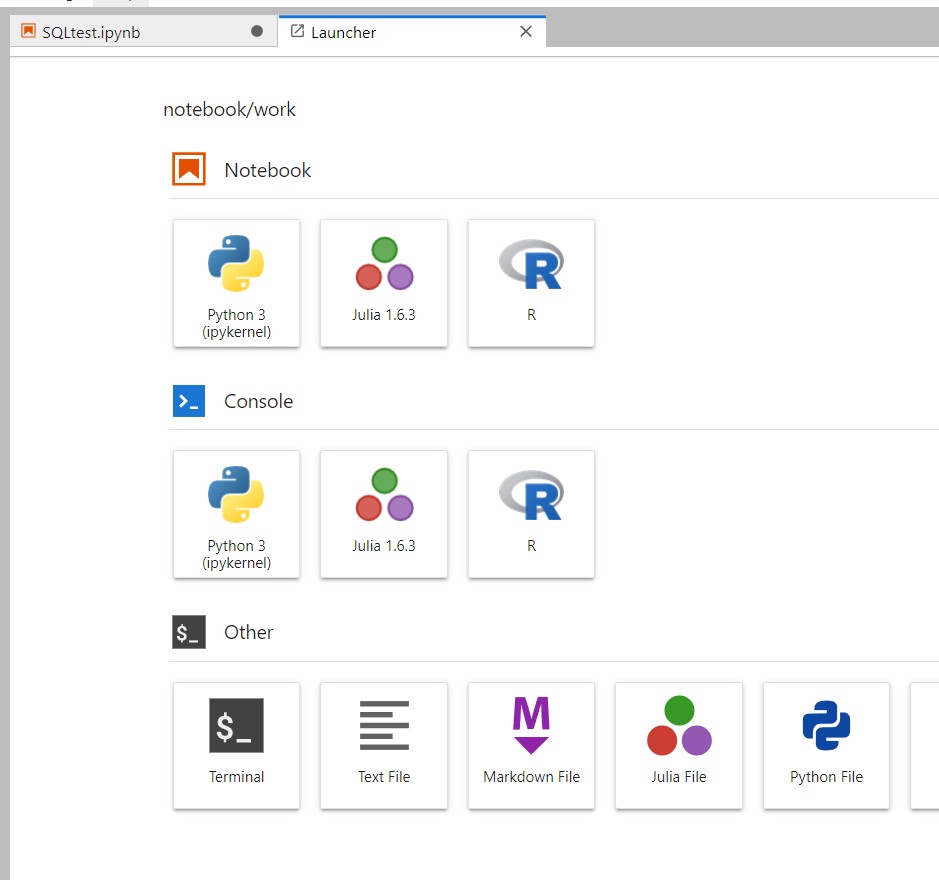
Task: Create a new Python File
Action: tap(826, 745)
